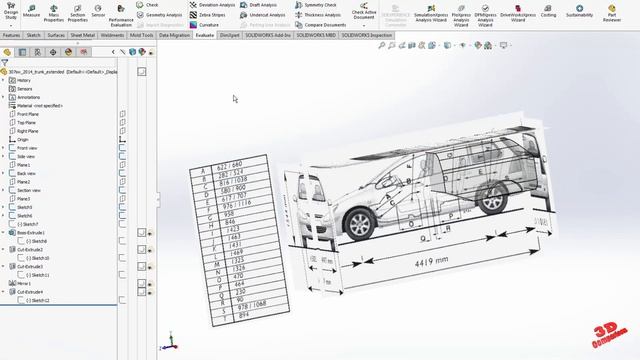Select Material not specified item
Screen dimensions: 640x360
coord(36,106)
